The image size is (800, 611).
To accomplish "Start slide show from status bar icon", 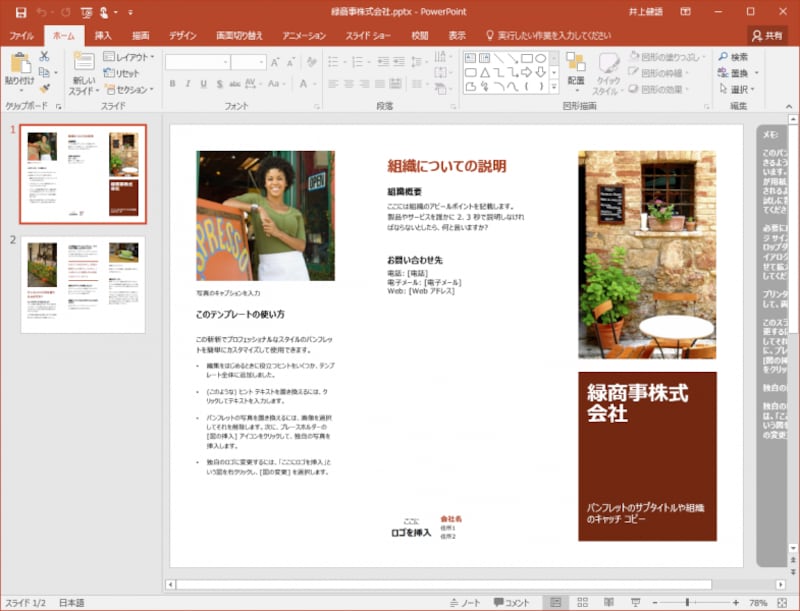I will point(635,601).
